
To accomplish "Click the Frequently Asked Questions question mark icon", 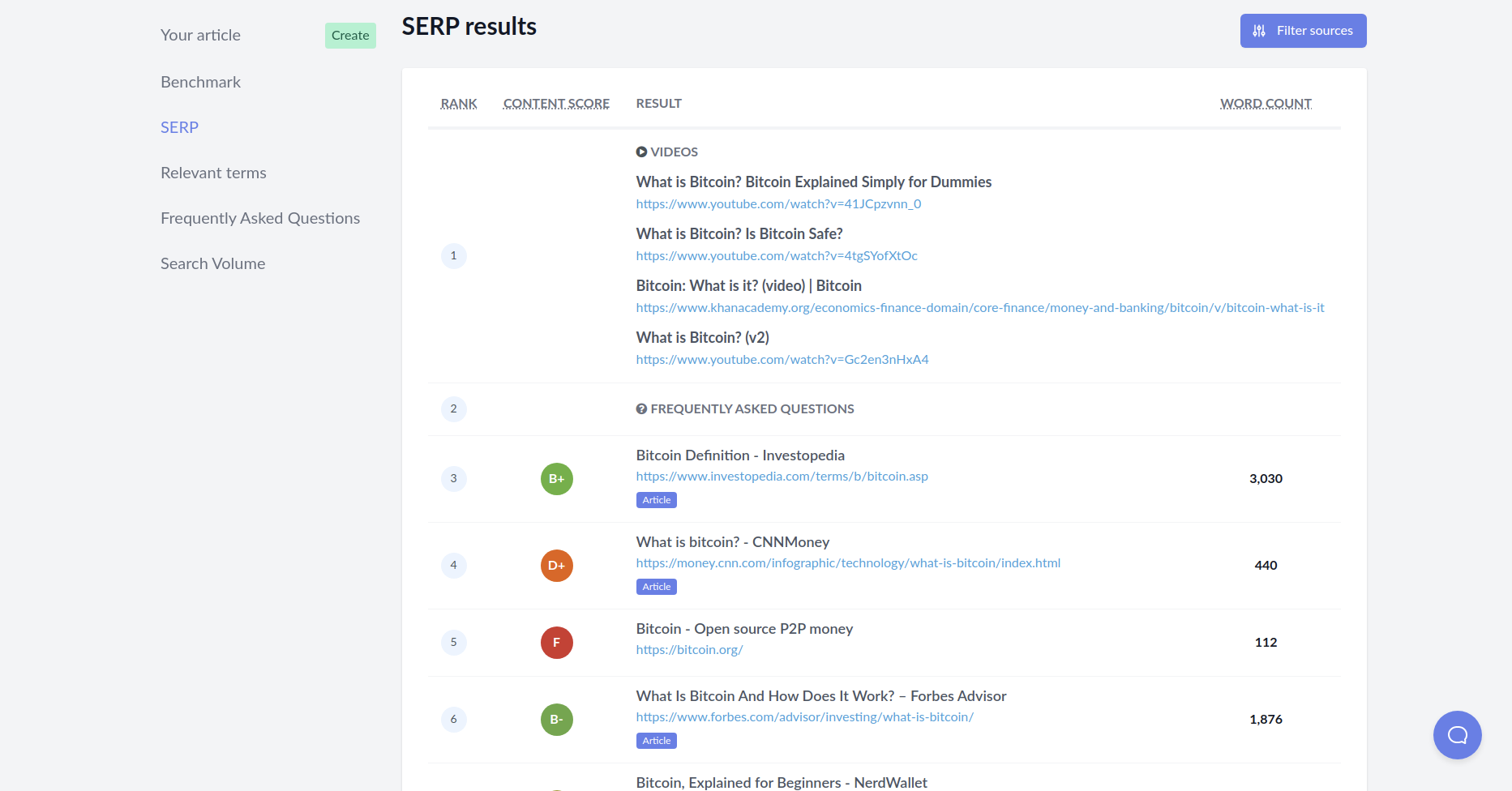I will [641, 408].
